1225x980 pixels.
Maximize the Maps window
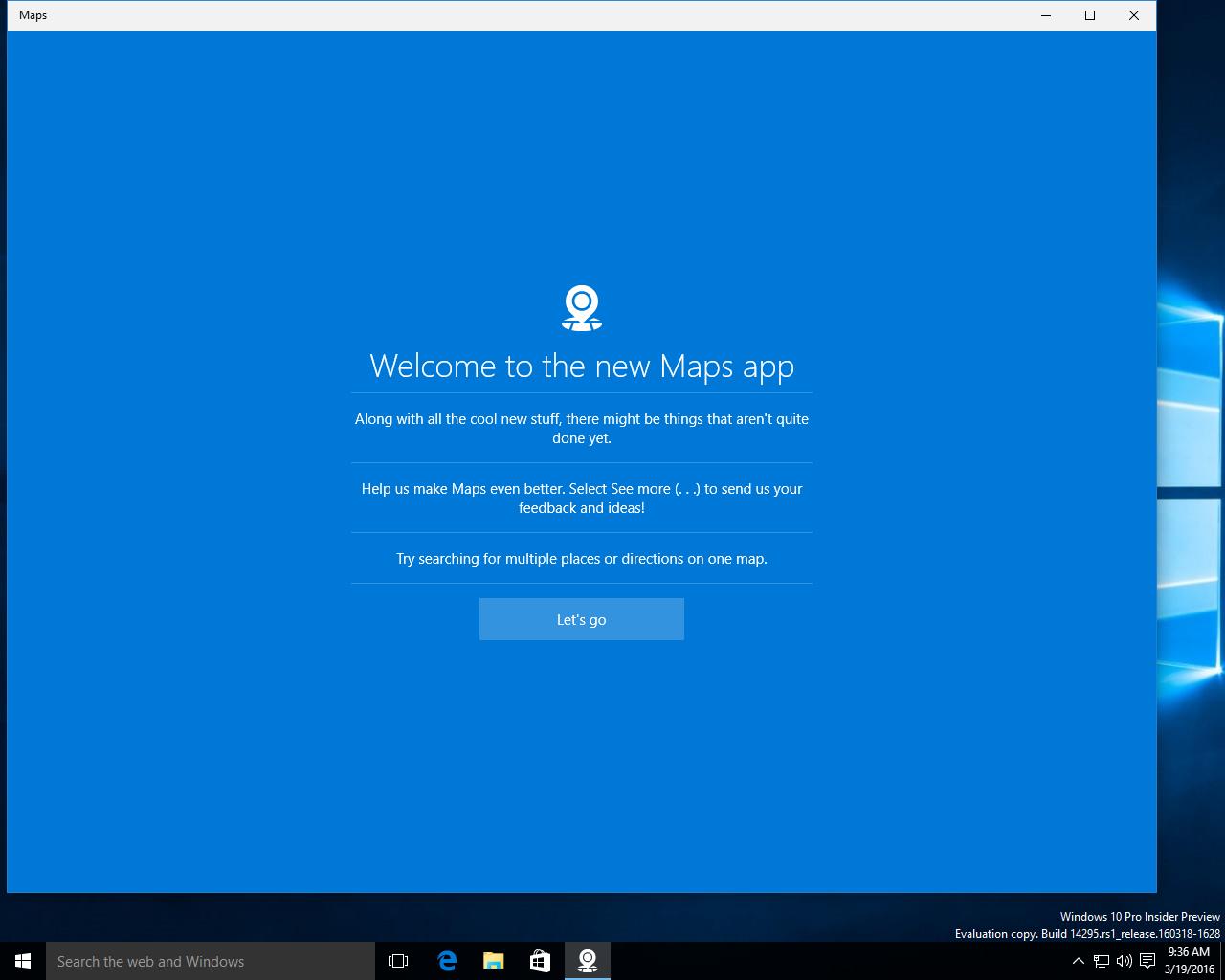pos(1090,15)
